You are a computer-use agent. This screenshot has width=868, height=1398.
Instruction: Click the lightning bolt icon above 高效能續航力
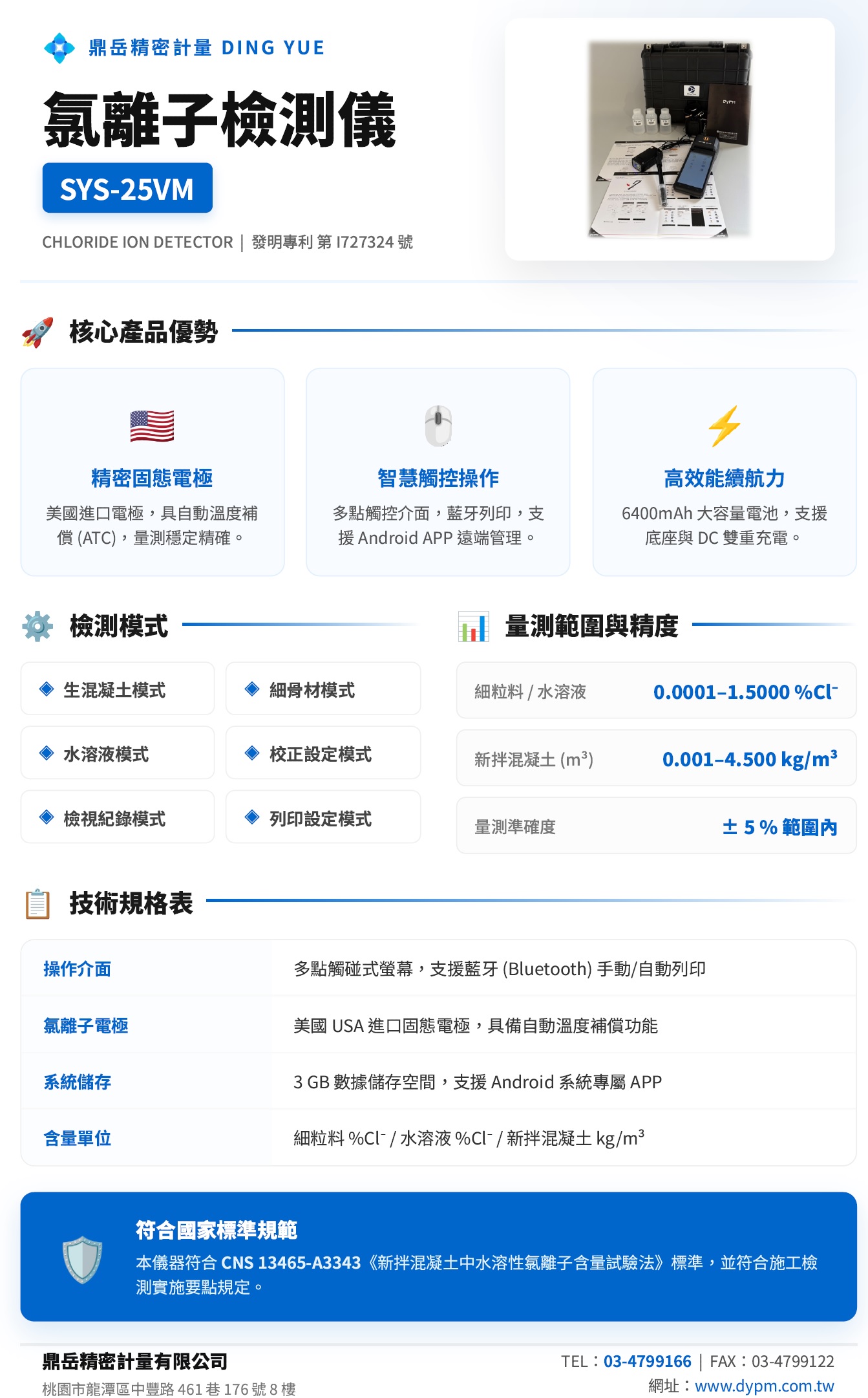pyautogui.click(x=725, y=426)
